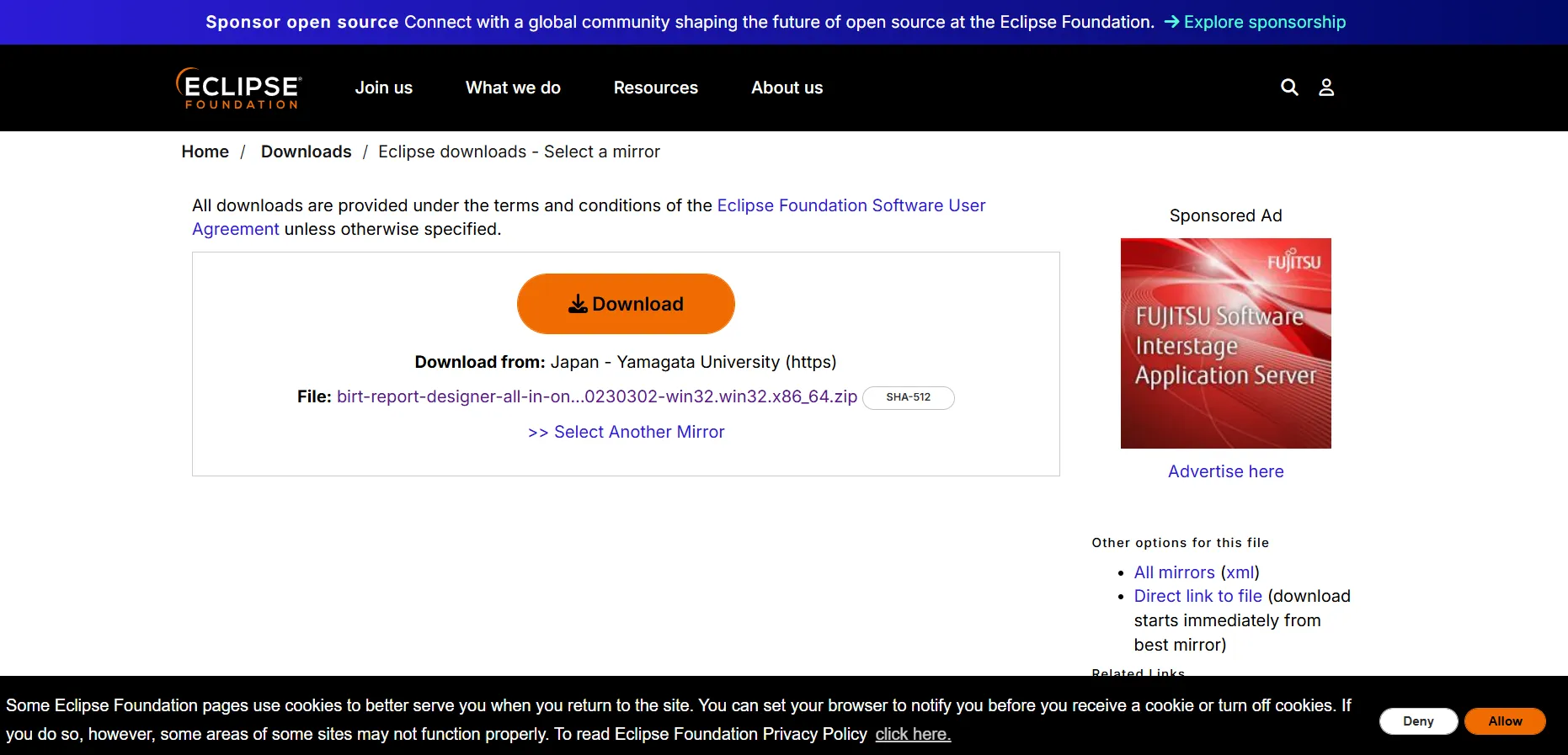This screenshot has height=755, width=1568.
Task: Open the Resources menu
Action: tap(656, 88)
